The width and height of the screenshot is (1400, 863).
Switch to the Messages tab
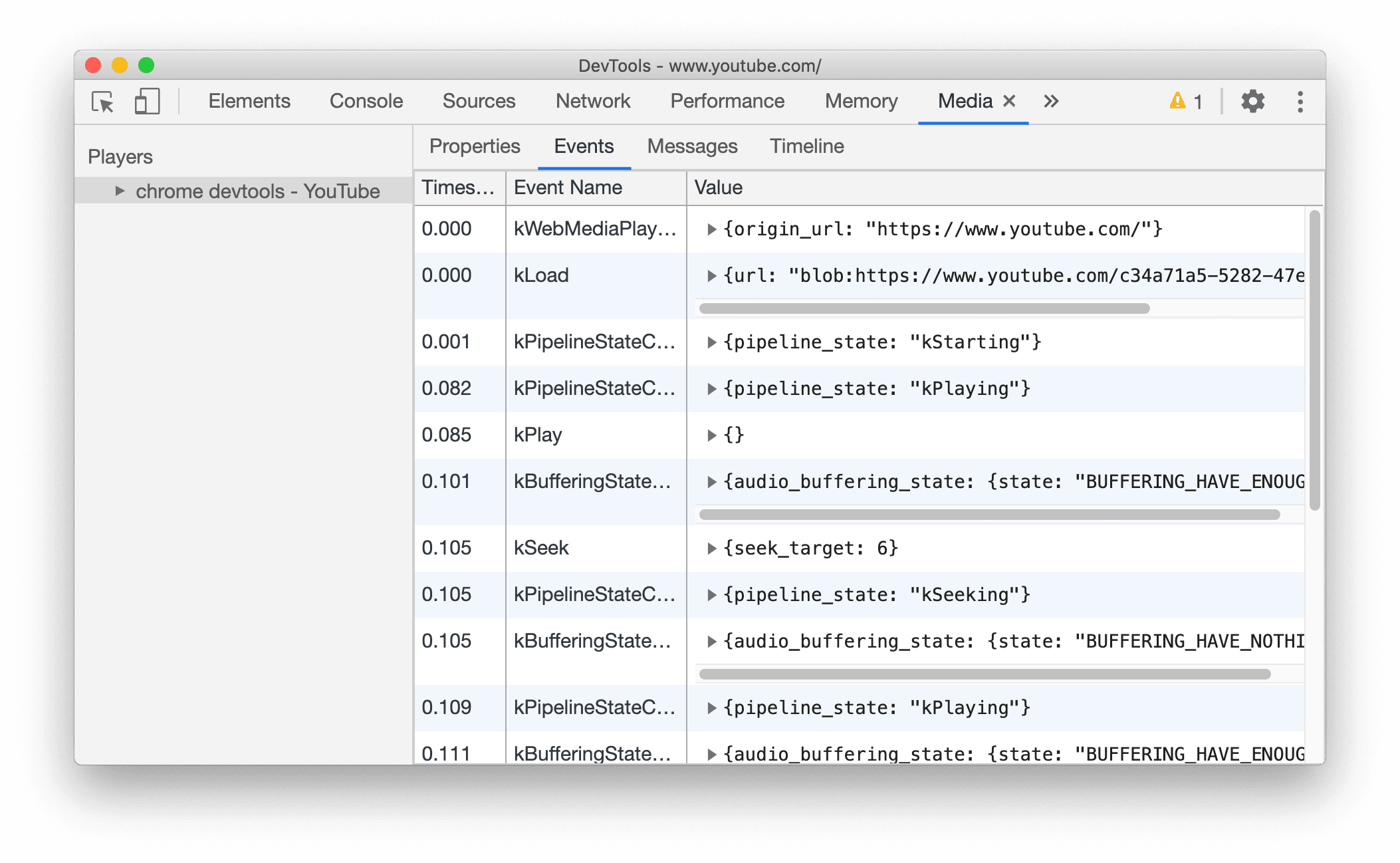pos(695,146)
